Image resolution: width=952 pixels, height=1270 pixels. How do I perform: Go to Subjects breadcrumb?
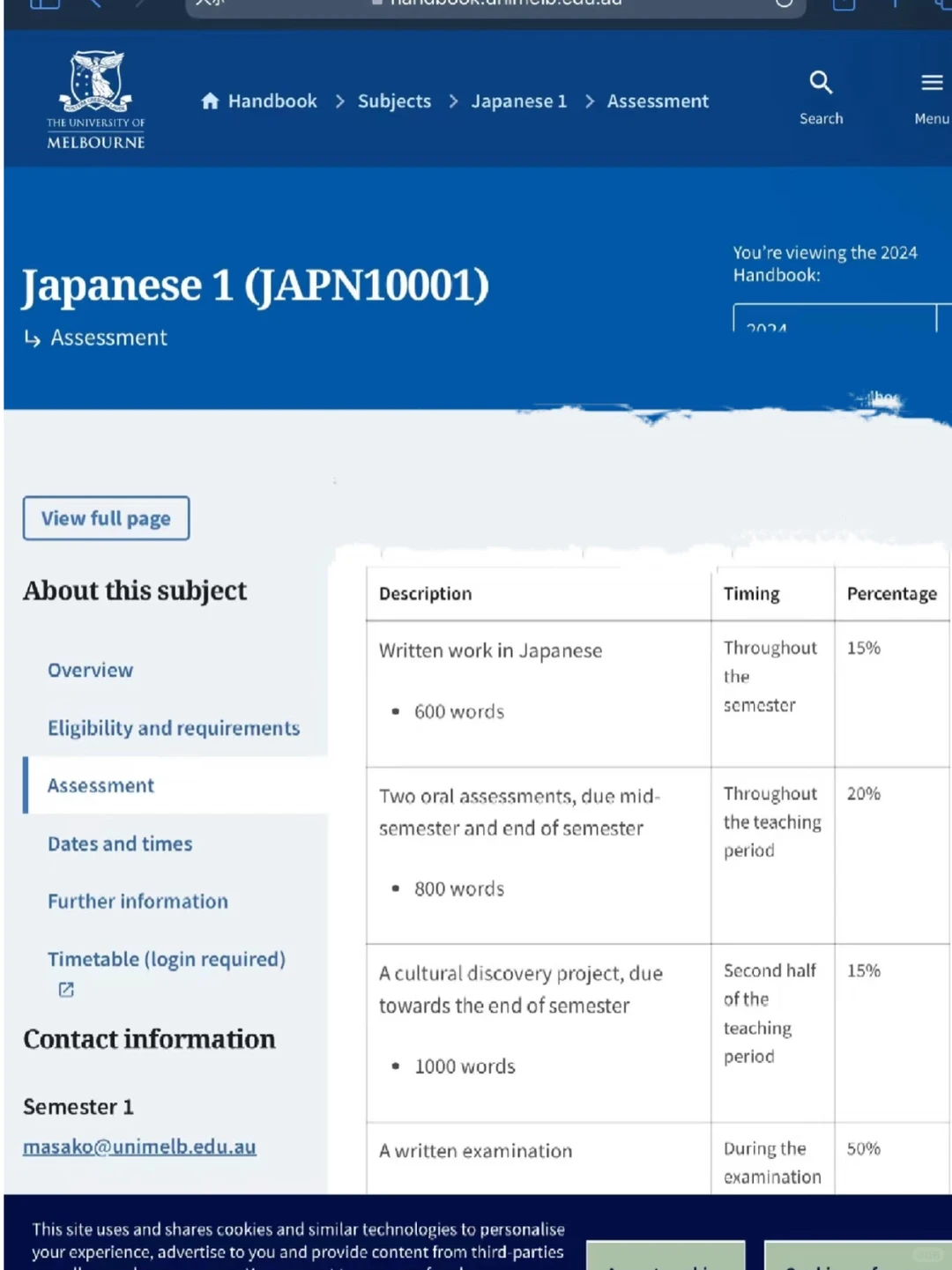394,101
